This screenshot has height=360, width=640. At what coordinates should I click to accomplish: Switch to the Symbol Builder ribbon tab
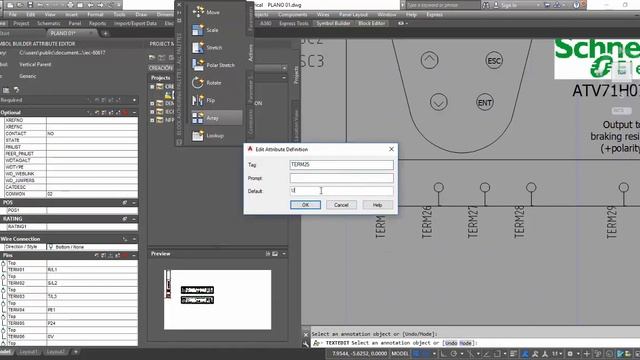point(333,23)
